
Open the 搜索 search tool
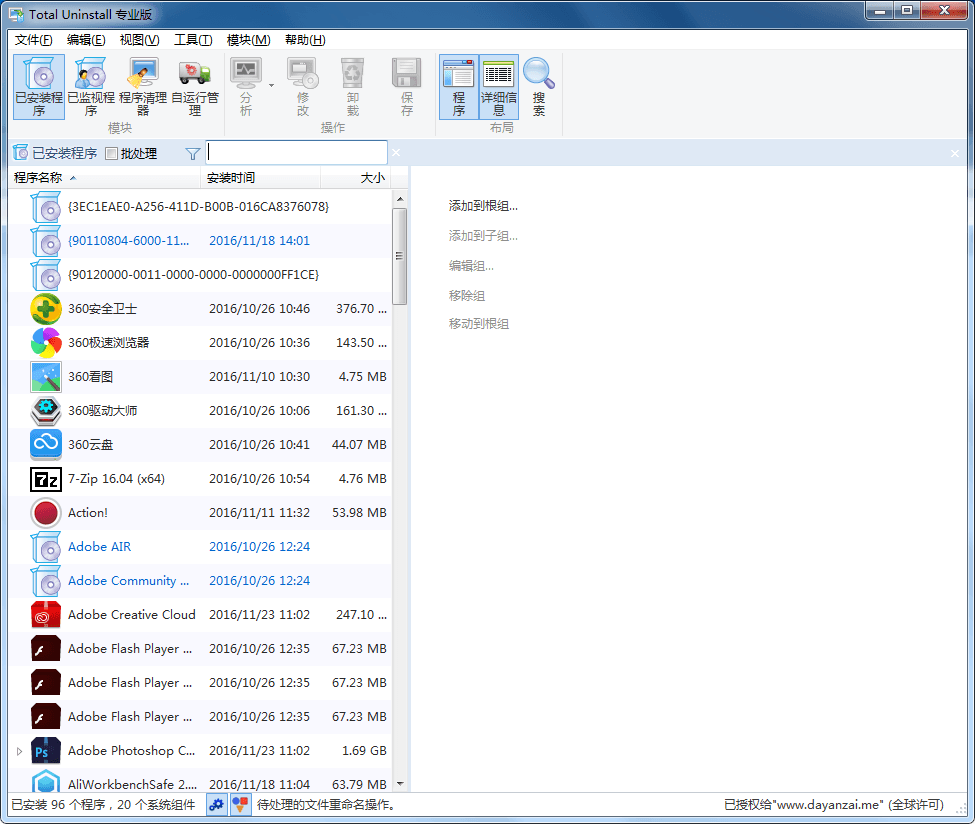(x=539, y=87)
